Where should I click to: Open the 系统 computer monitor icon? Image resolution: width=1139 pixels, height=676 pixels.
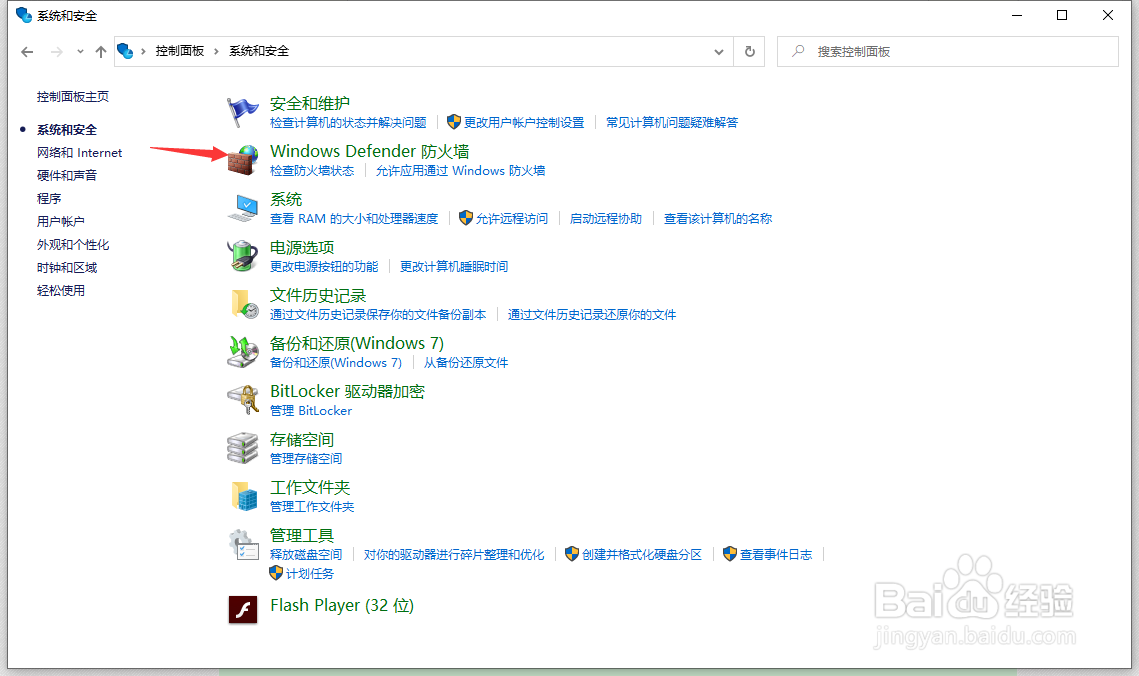click(243, 208)
